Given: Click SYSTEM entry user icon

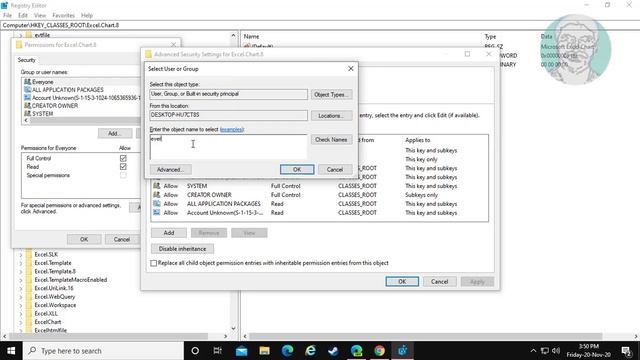Looking at the screenshot, I should pyautogui.click(x=156, y=186).
